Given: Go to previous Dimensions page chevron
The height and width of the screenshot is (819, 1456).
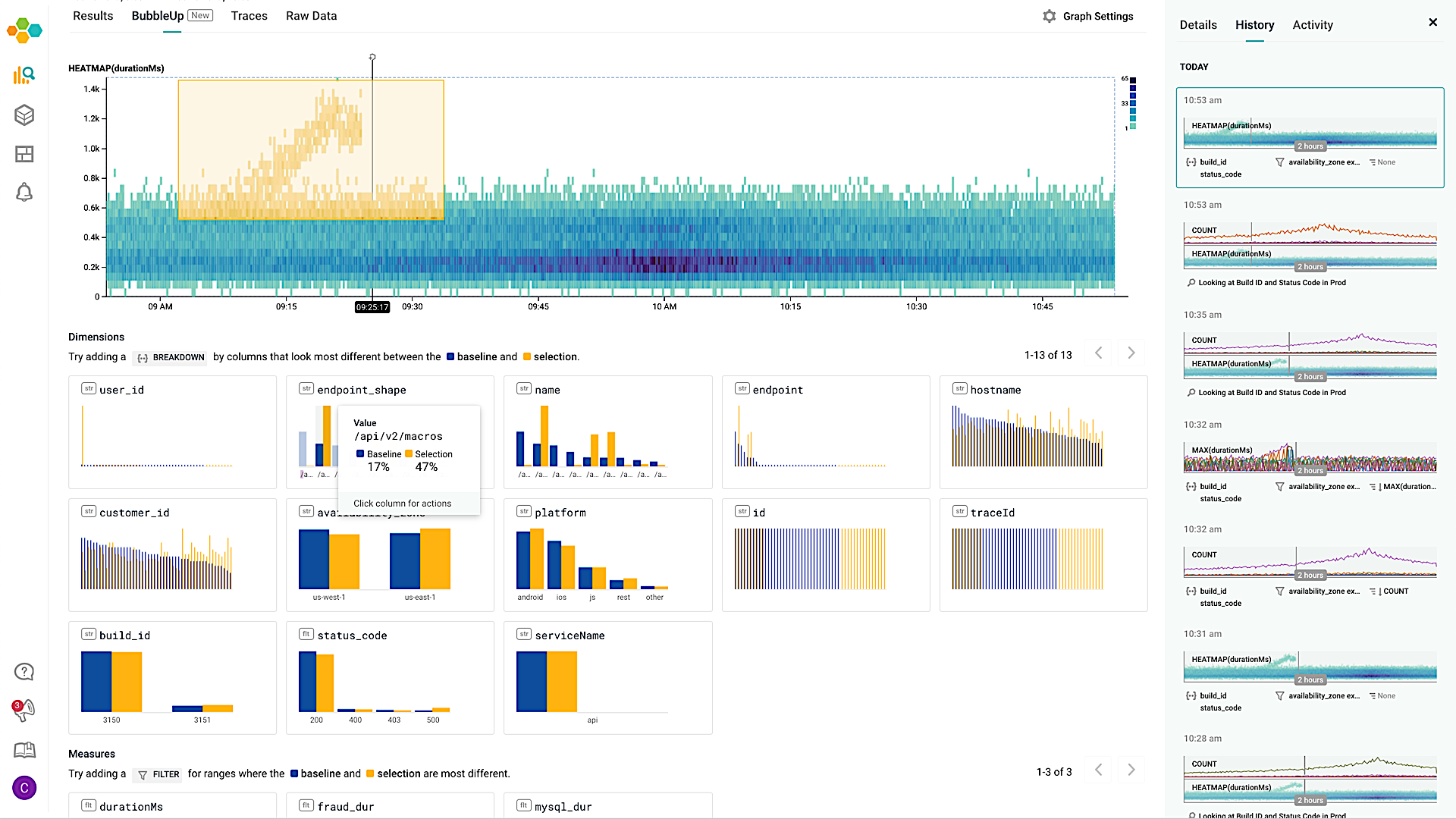Looking at the screenshot, I should coord(1098,353).
